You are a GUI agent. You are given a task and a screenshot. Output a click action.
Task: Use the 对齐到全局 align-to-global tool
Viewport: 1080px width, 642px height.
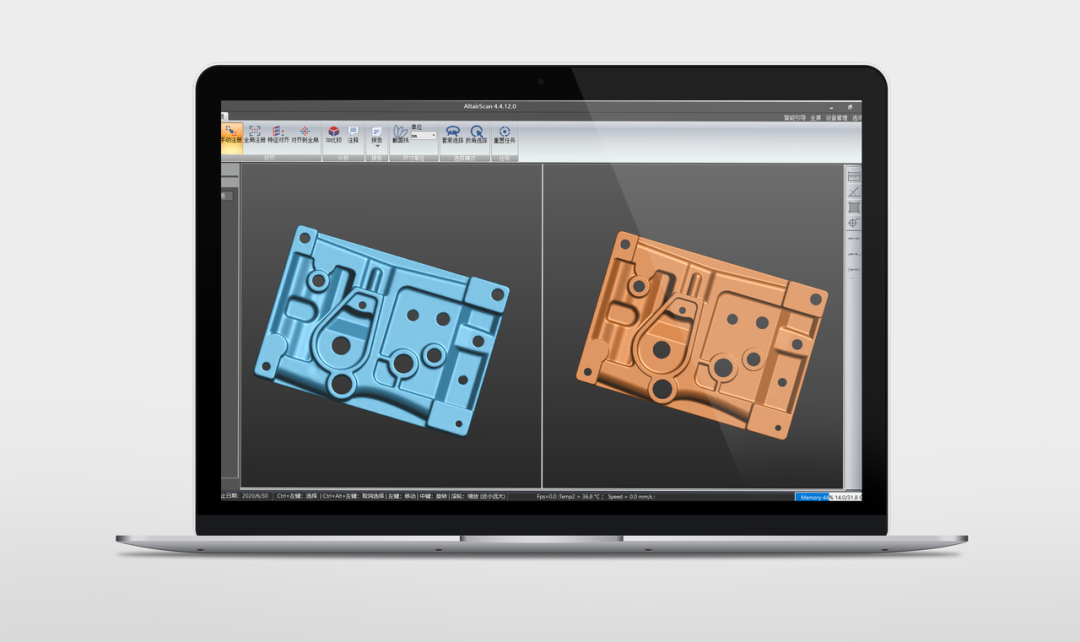coord(304,133)
